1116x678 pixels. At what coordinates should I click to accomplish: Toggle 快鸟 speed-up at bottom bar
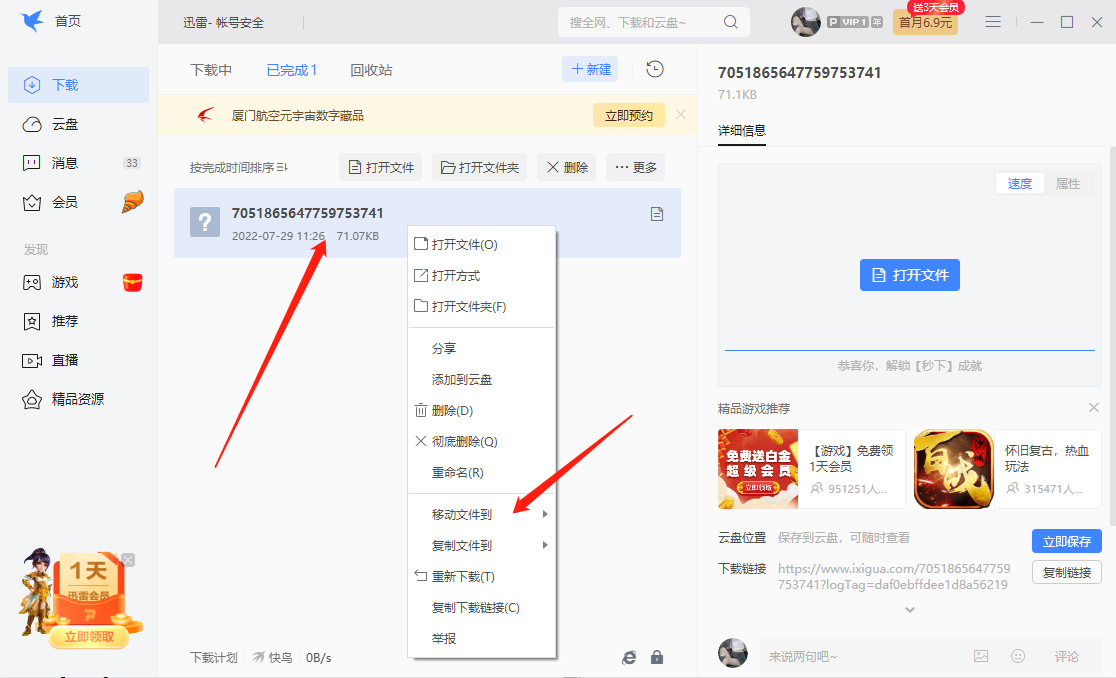pos(272,657)
